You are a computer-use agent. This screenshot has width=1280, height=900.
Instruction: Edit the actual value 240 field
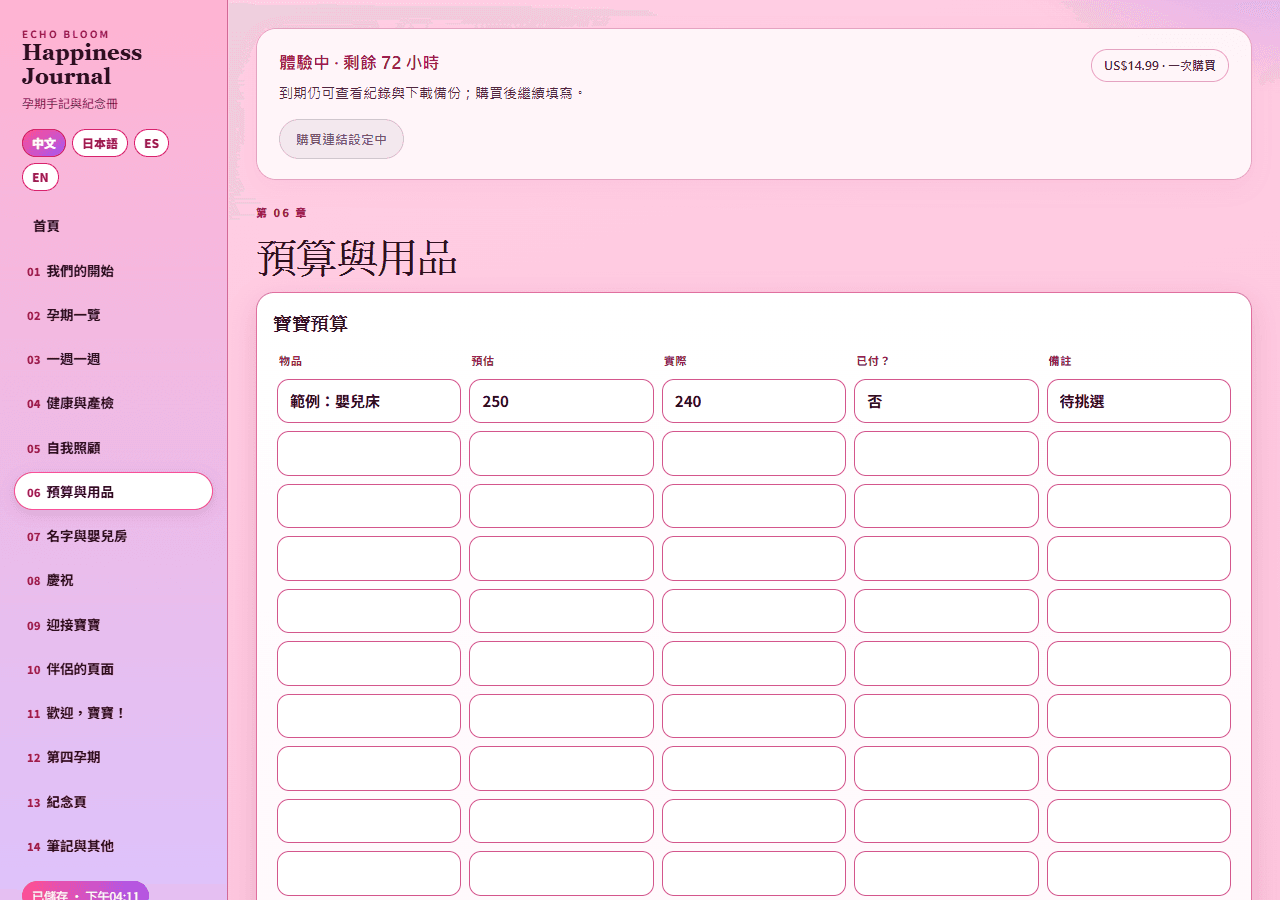point(754,401)
